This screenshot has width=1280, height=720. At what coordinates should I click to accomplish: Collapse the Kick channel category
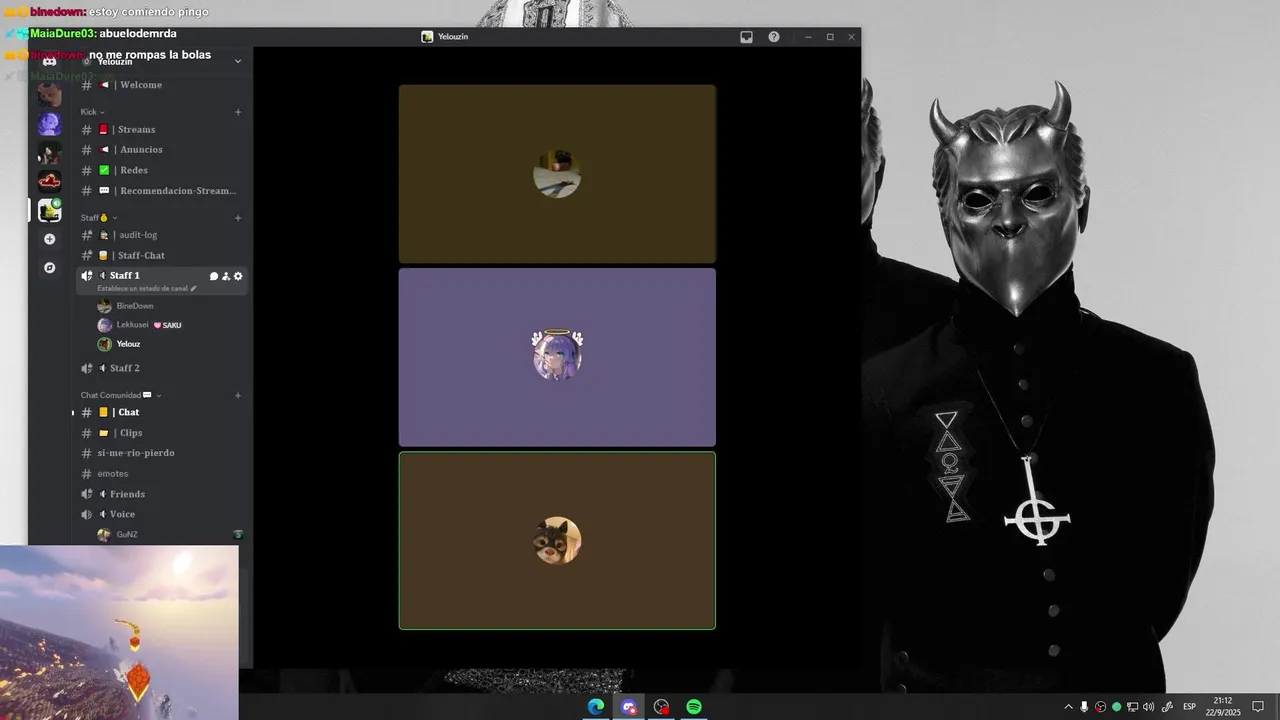93,112
